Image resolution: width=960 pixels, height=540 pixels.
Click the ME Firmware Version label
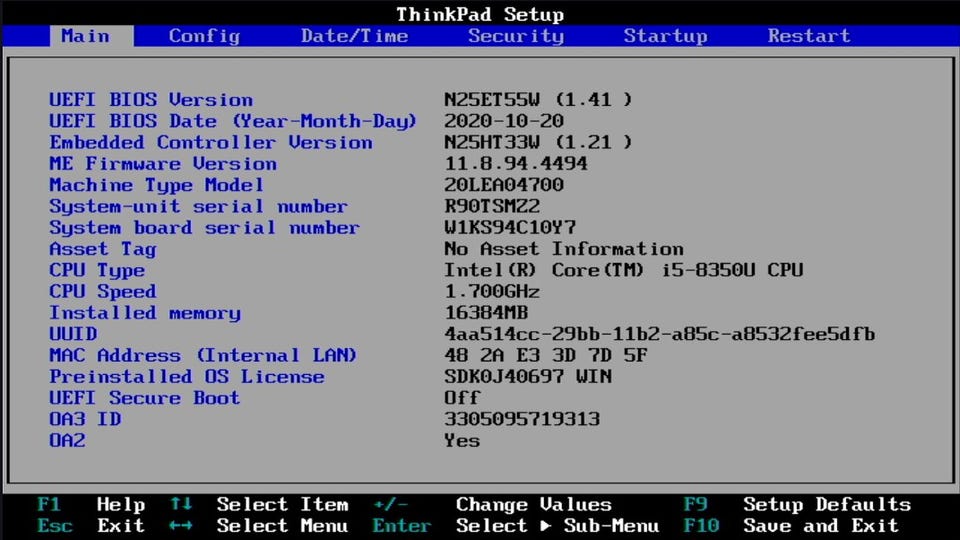(x=163, y=163)
